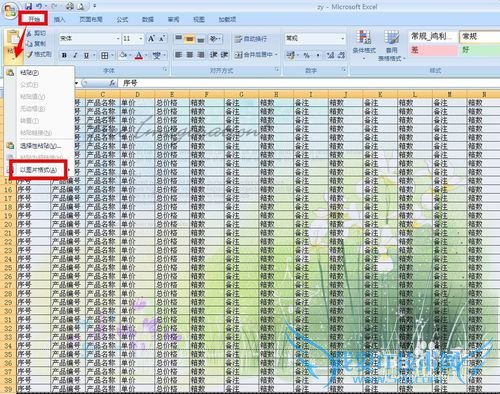Apply percent style with the % icon
Viewport: 500px width, 394px height.
point(306,55)
